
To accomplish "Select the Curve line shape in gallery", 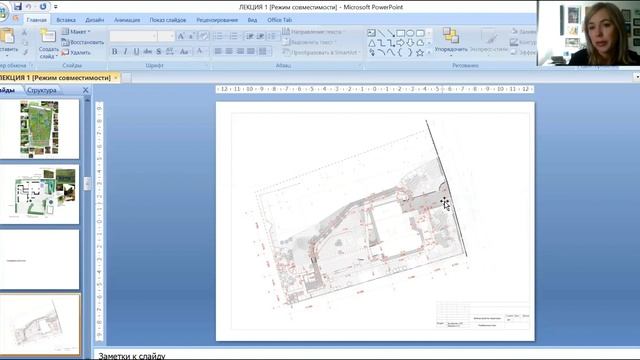I will click(391, 52).
